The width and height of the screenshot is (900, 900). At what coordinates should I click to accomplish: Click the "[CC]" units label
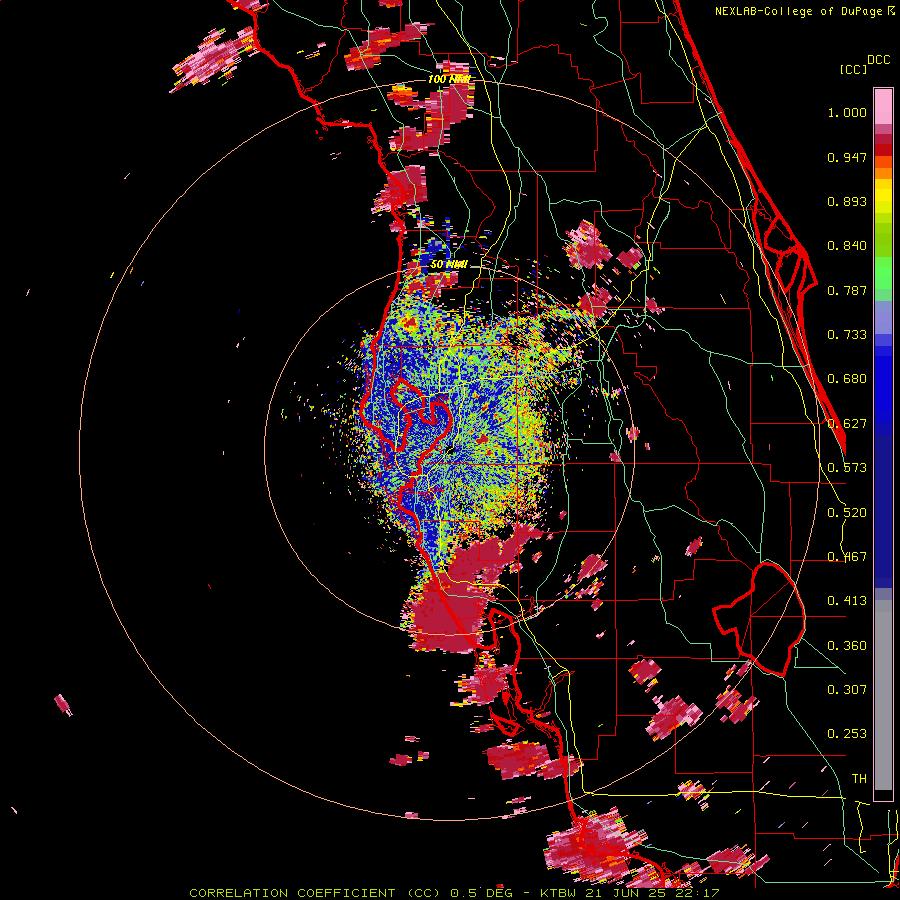click(x=853, y=69)
